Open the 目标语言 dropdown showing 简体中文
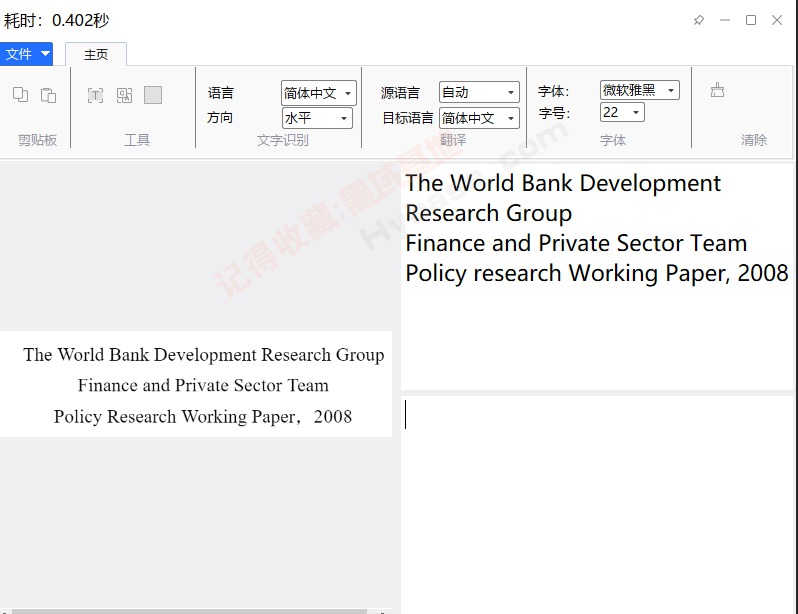Image resolution: width=798 pixels, height=614 pixels. coord(479,118)
